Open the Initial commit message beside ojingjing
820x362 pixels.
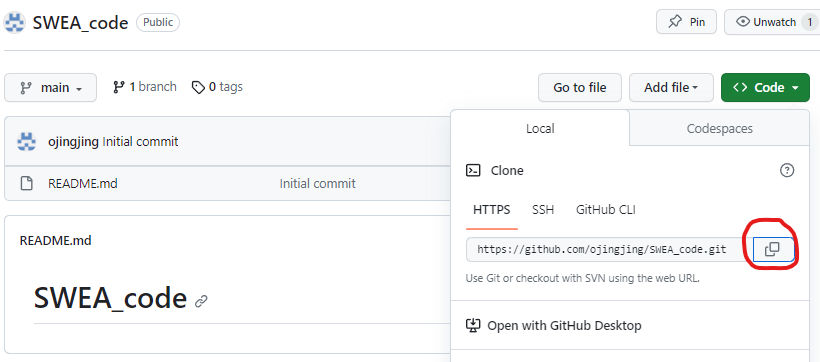point(140,142)
